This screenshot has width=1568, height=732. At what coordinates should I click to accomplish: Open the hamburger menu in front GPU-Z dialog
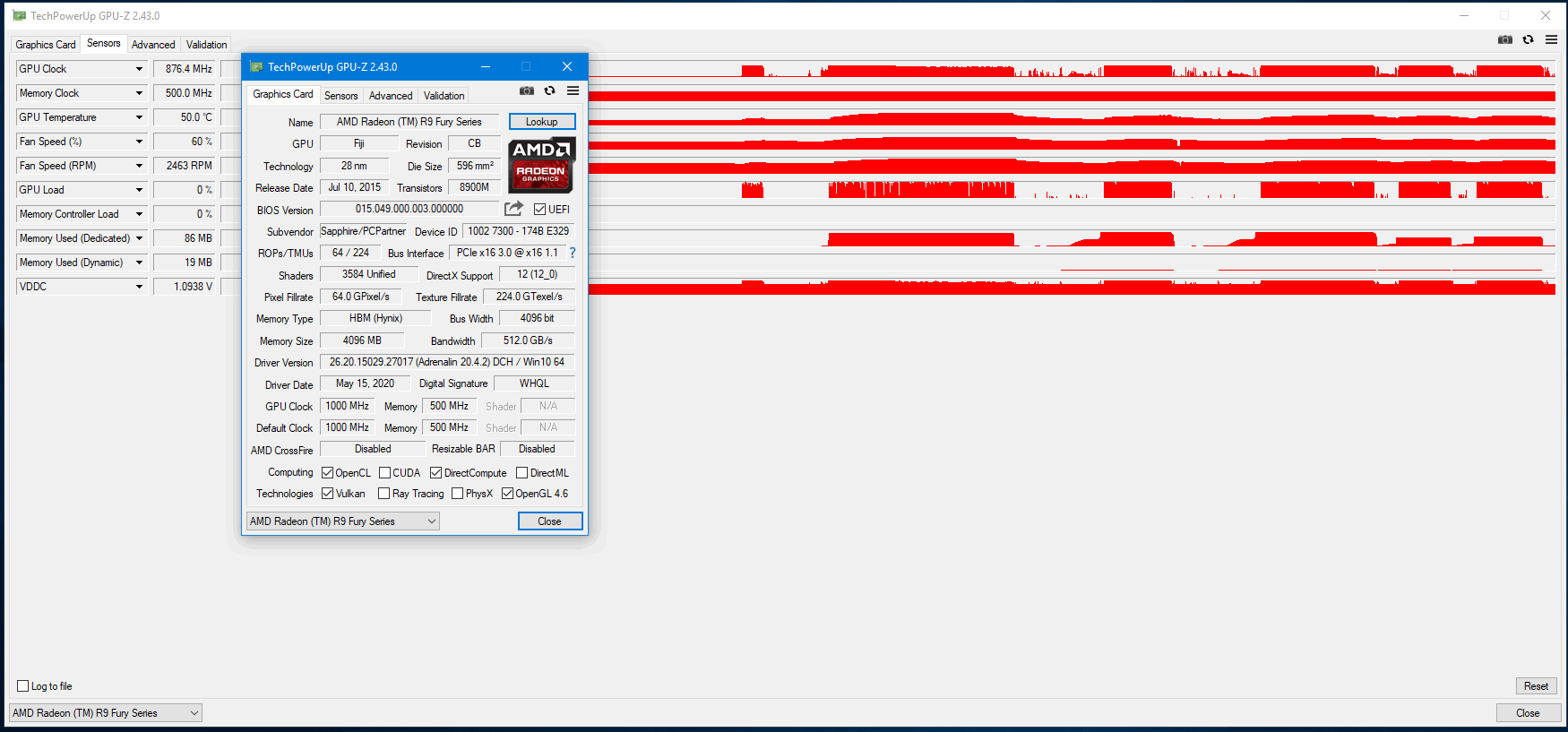[x=573, y=90]
